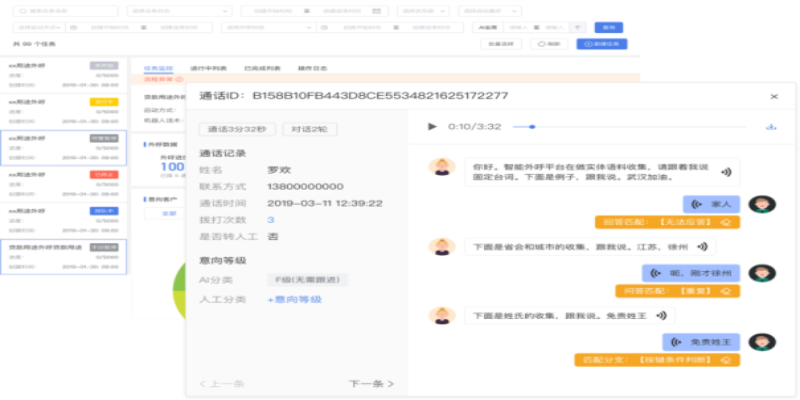This screenshot has height=400, width=800.
Task: Play audio of first robot greeting message
Action: pyautogui.click(x=727, y=172)
